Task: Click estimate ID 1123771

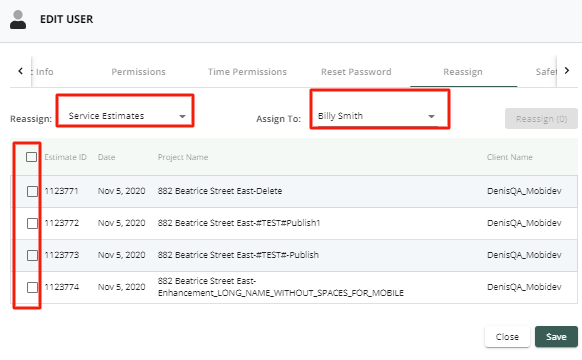Action: 62,191
